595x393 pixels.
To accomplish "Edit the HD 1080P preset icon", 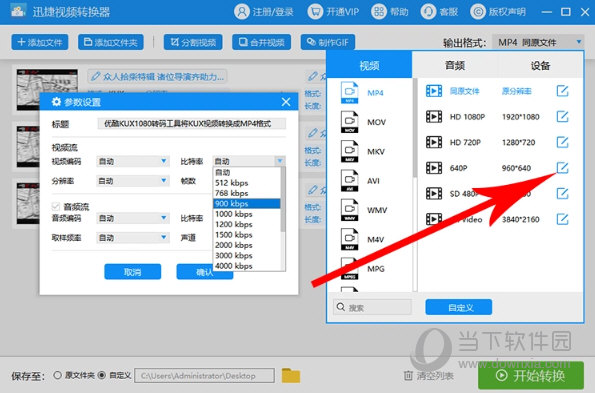I will click(562, 116).
